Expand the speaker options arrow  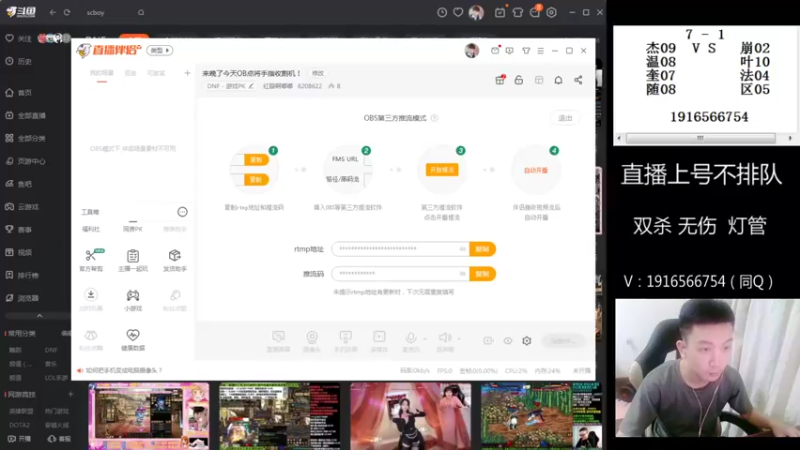pyautogui.click(x=459, y=338)
